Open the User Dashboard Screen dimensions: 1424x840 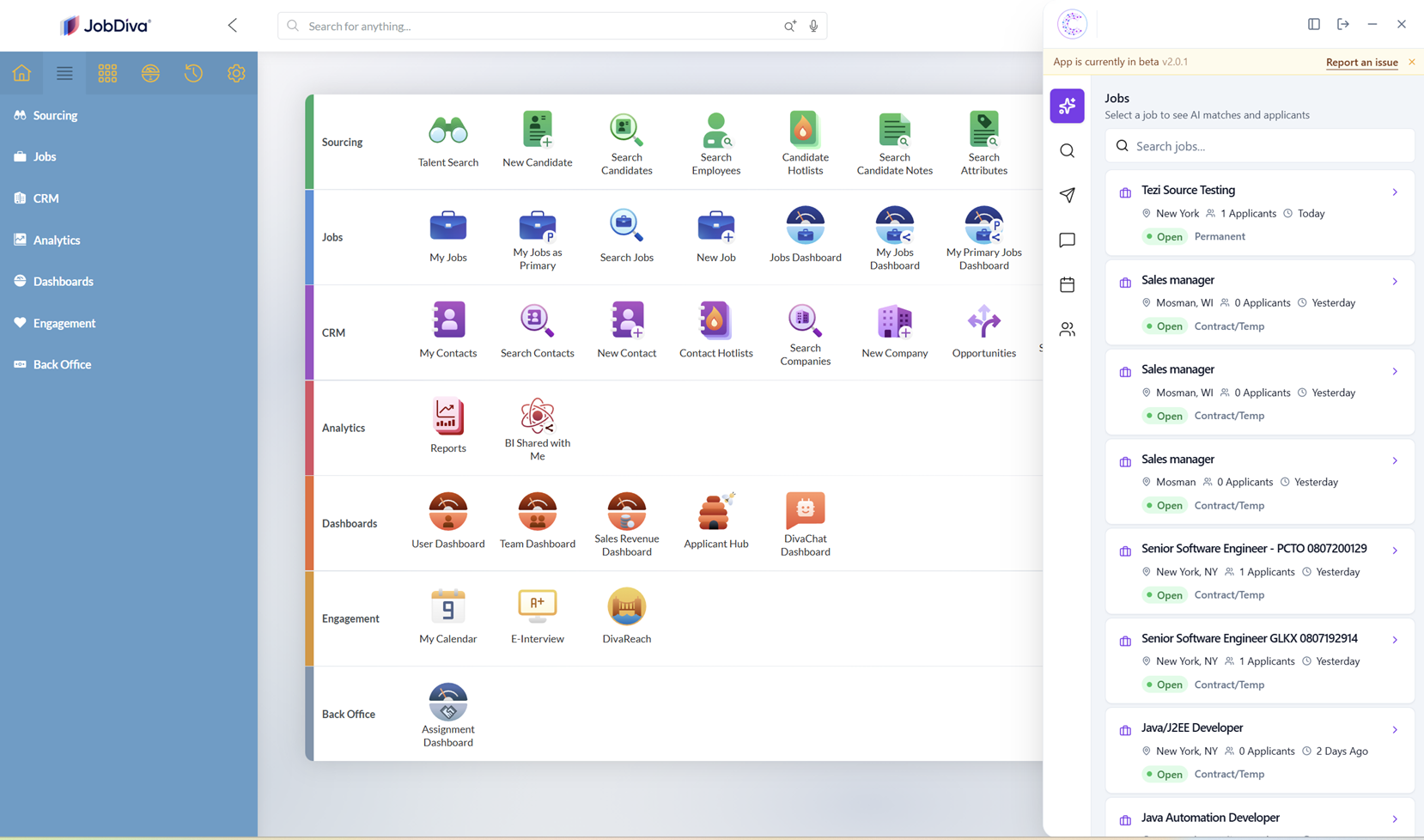point(448,511)
